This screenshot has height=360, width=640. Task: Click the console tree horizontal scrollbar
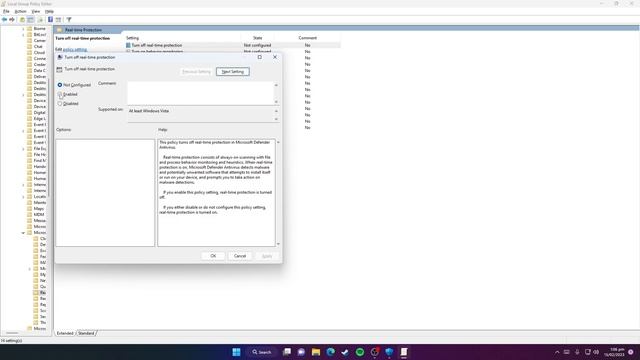point(12,333)
